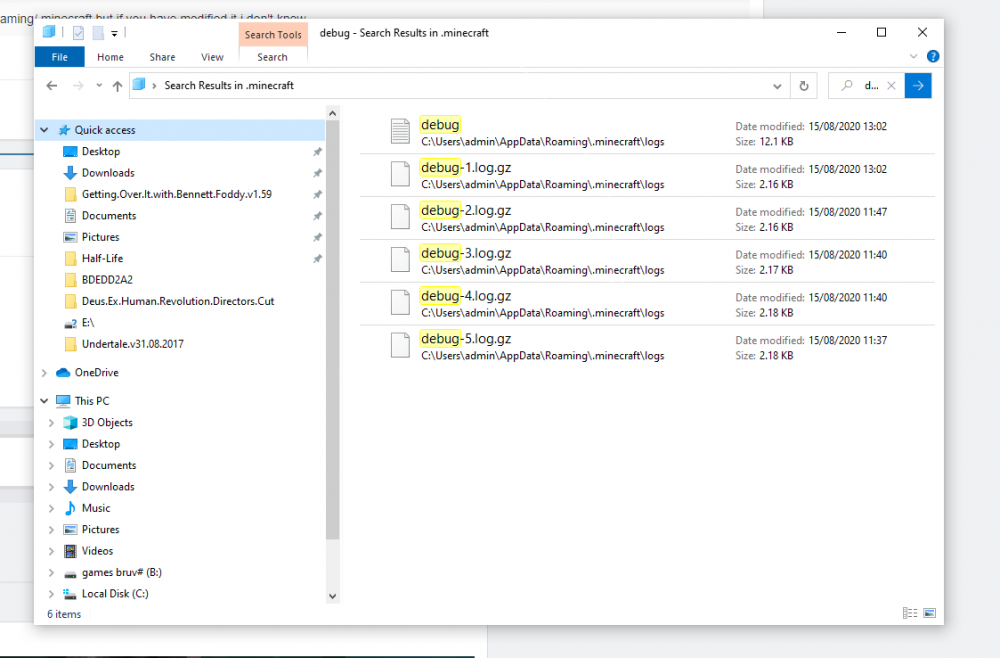
Task: Refresh the search results
Action: pyautogui.click(x=804, y=85)
